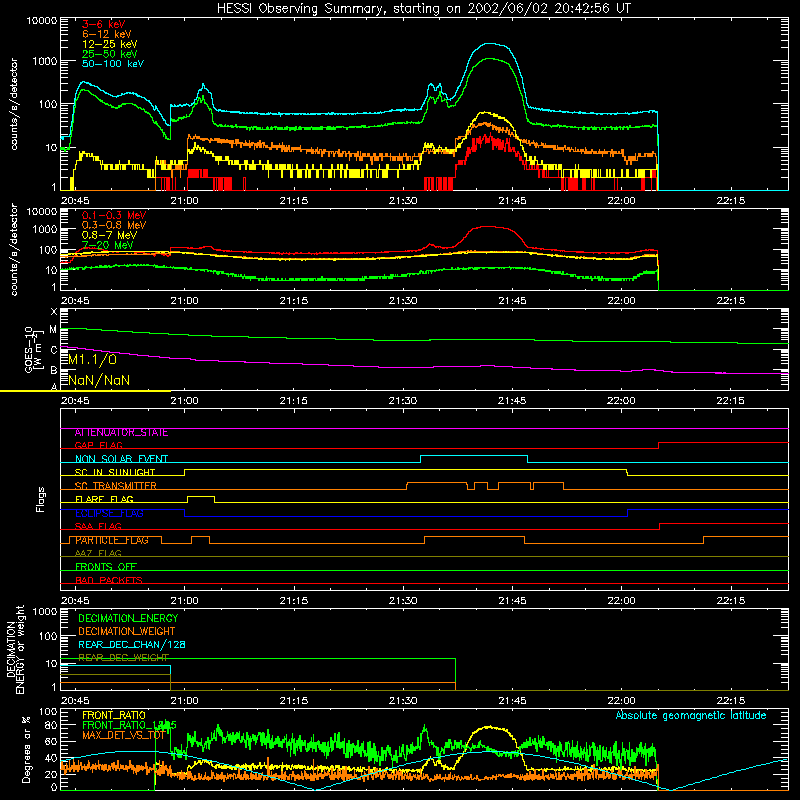Click the plot title starting with HESSI Observing Summary
Screen dimensions: 800x800
(x=424, y=9)
